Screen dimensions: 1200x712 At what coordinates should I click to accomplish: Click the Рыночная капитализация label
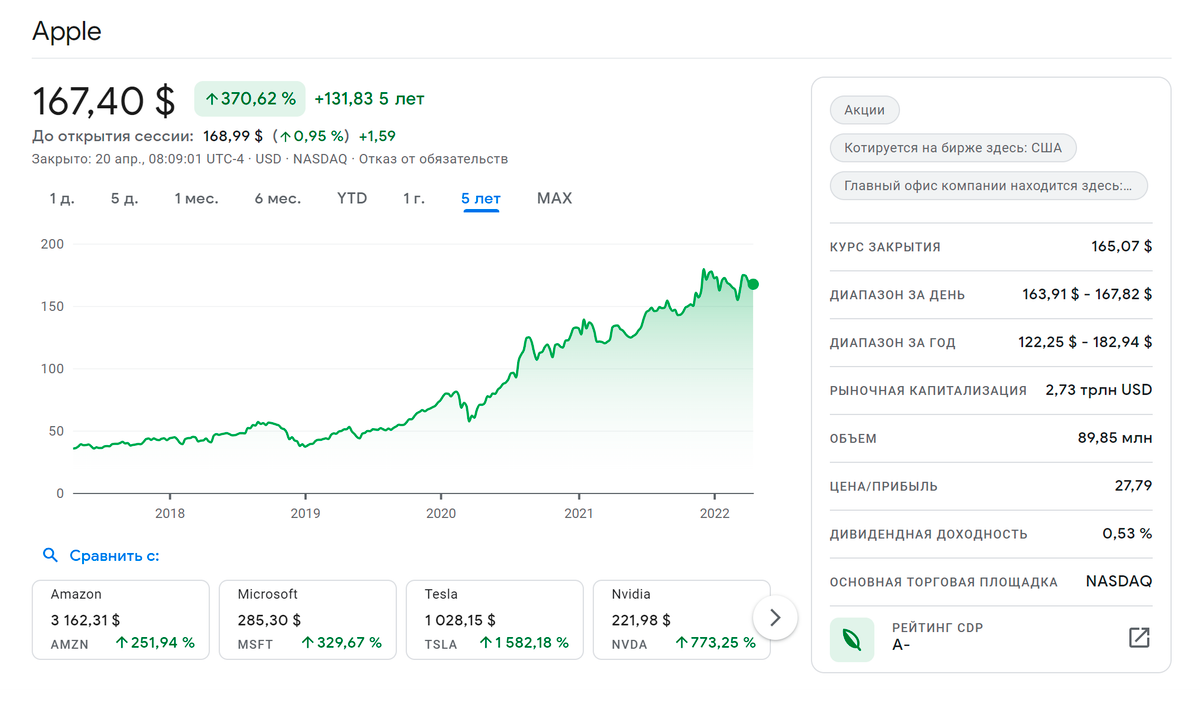[x=928, y=391]
